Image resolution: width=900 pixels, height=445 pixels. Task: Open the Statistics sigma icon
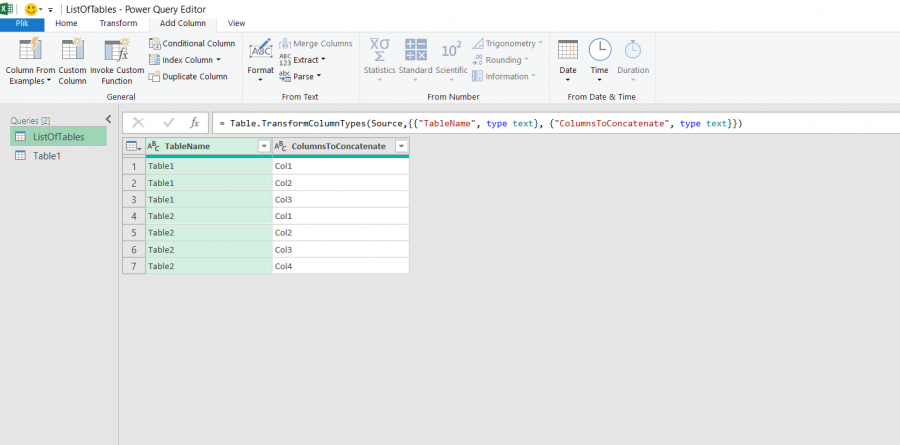pyautogui.click(x=379, y=49)
